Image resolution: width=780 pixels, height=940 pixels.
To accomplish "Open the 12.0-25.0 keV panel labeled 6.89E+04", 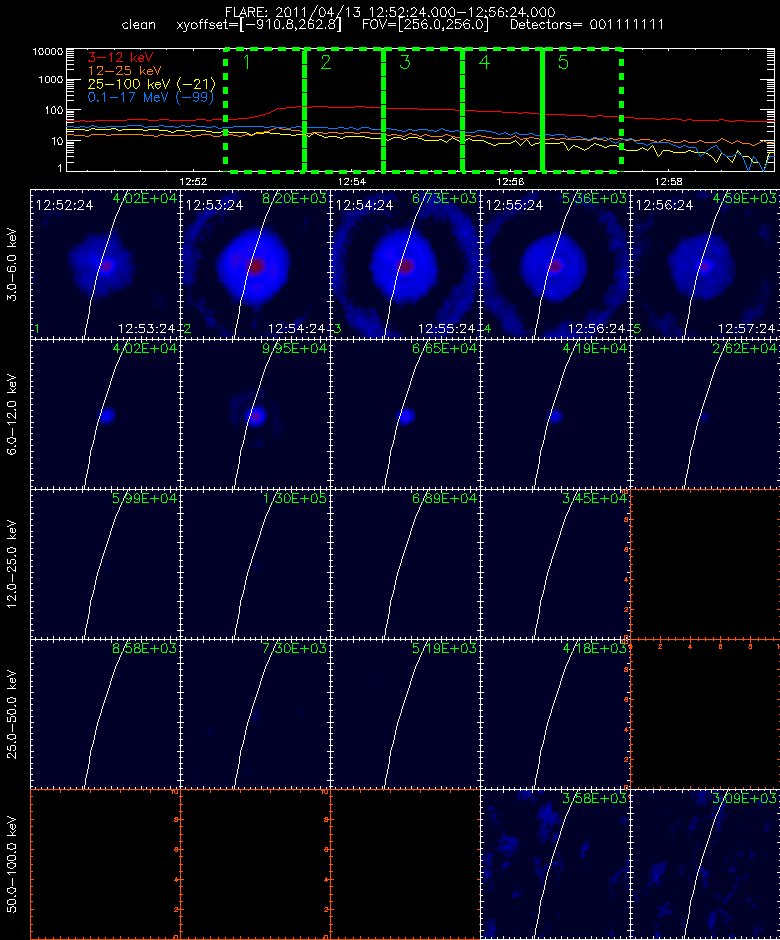I will point(405,564).
